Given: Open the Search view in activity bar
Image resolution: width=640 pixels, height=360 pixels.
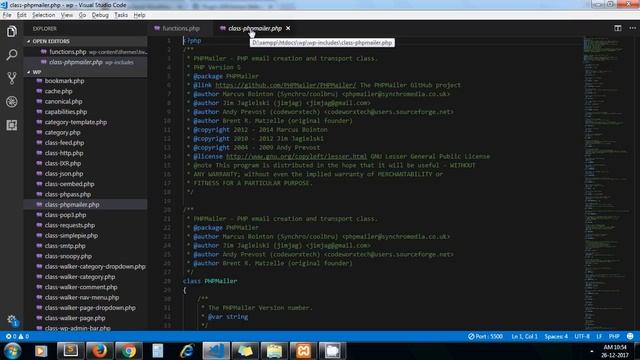Looking at the screenshot, I should click(11, 55).
